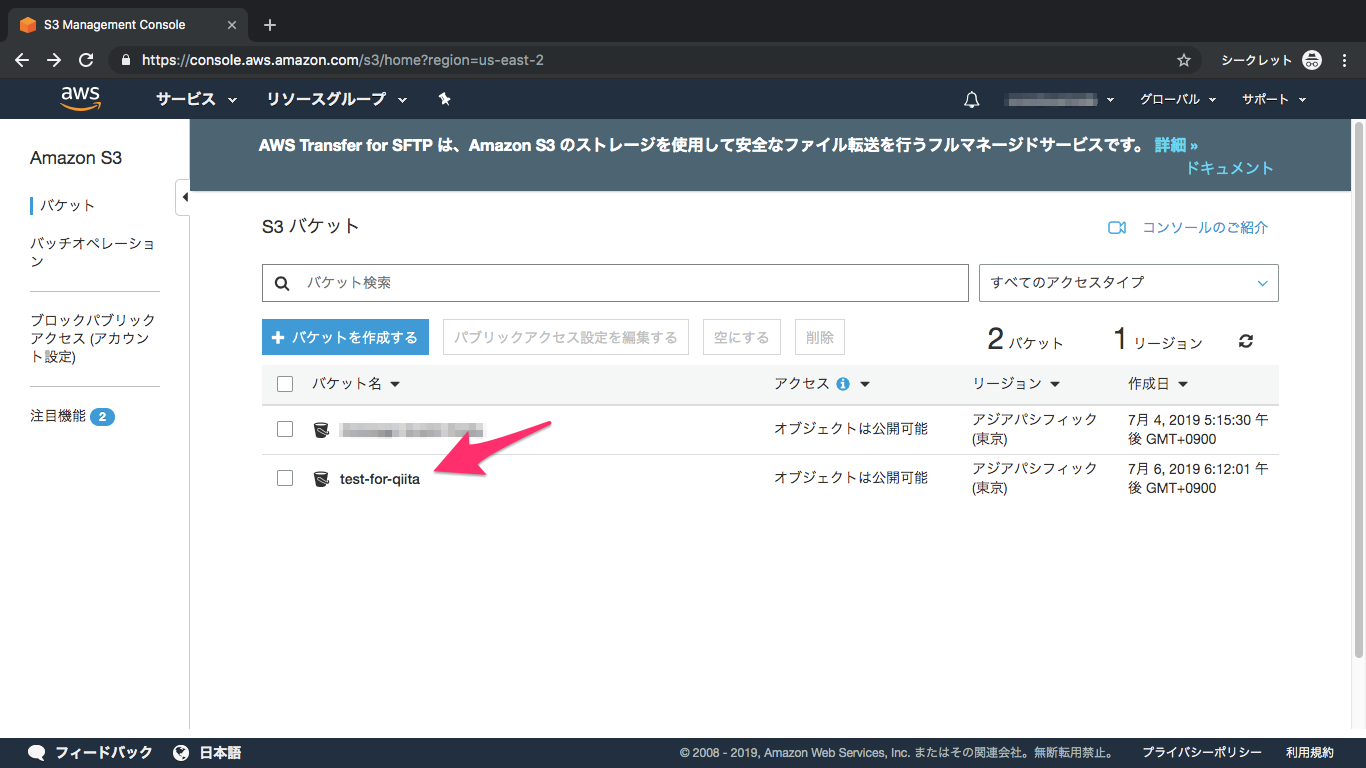This screenshot has height=768, width=1366.
Task: Expand the リソースグループ dropdown
Action: point(337,99)
